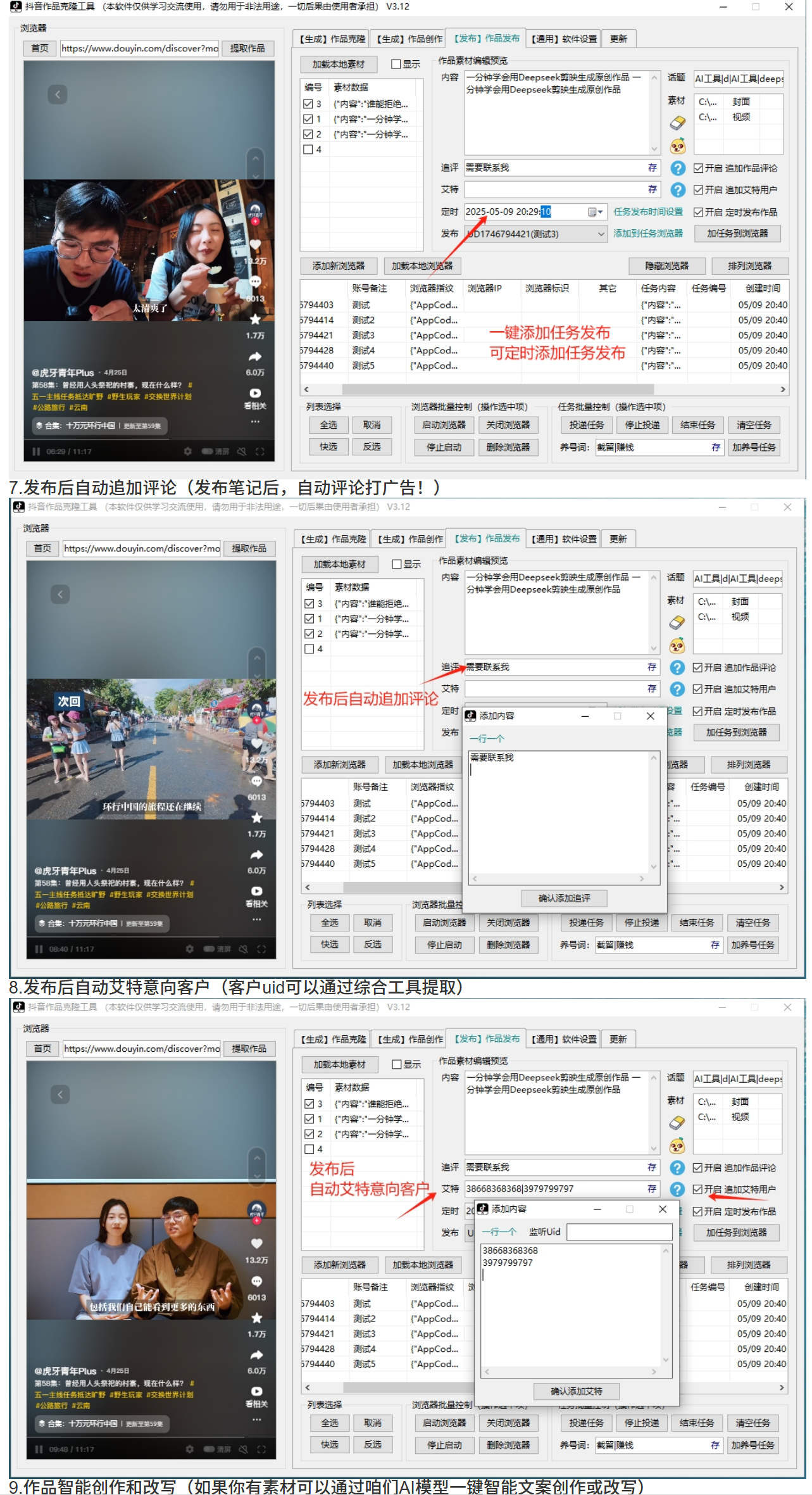The width and height of the screenshot is (812, 1495).
Task: Toggle 开启 追加作品评论 in top window
Action: click(x=698, y=168)
